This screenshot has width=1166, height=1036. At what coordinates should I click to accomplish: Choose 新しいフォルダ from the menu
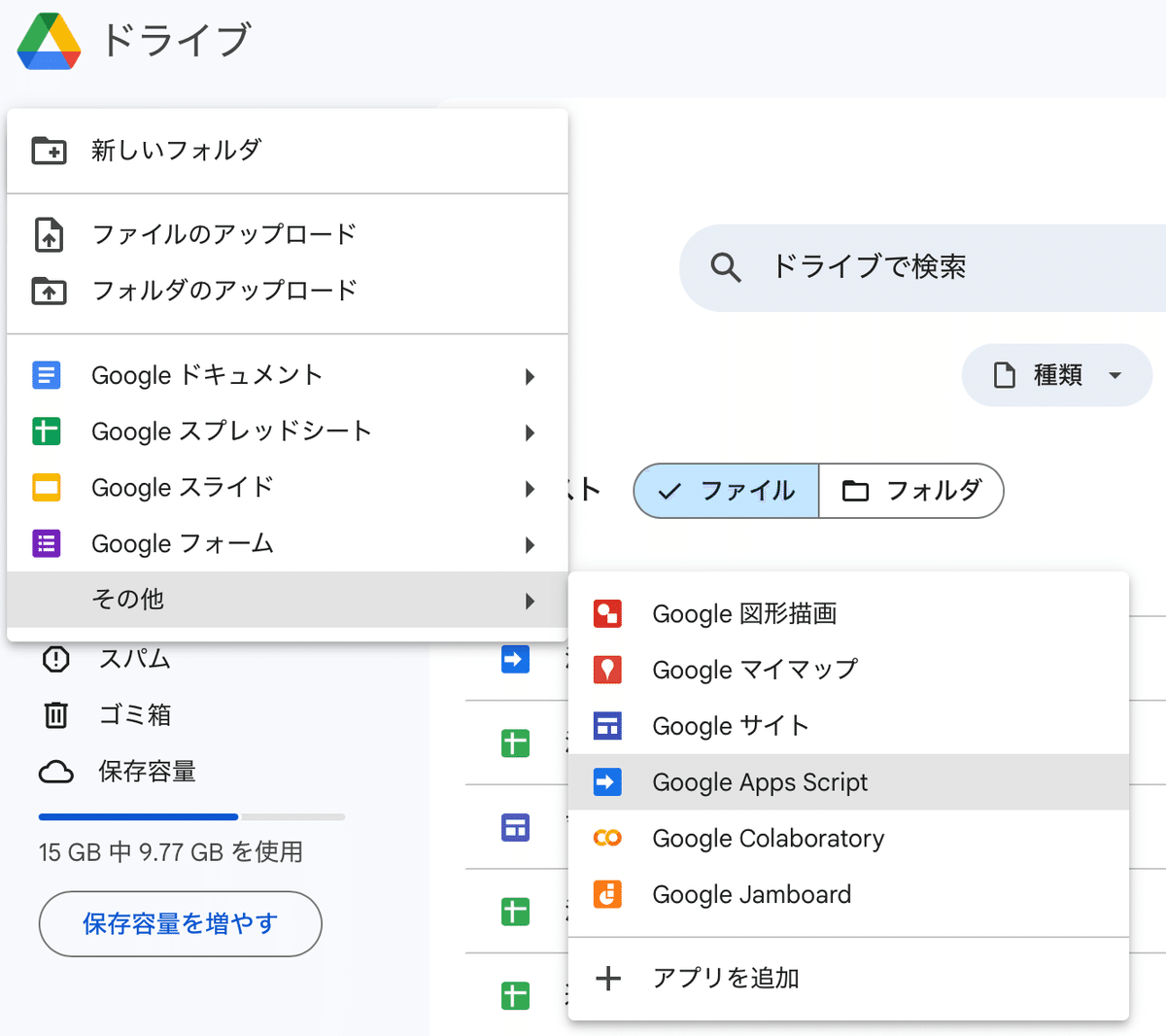tap(288, 151)
